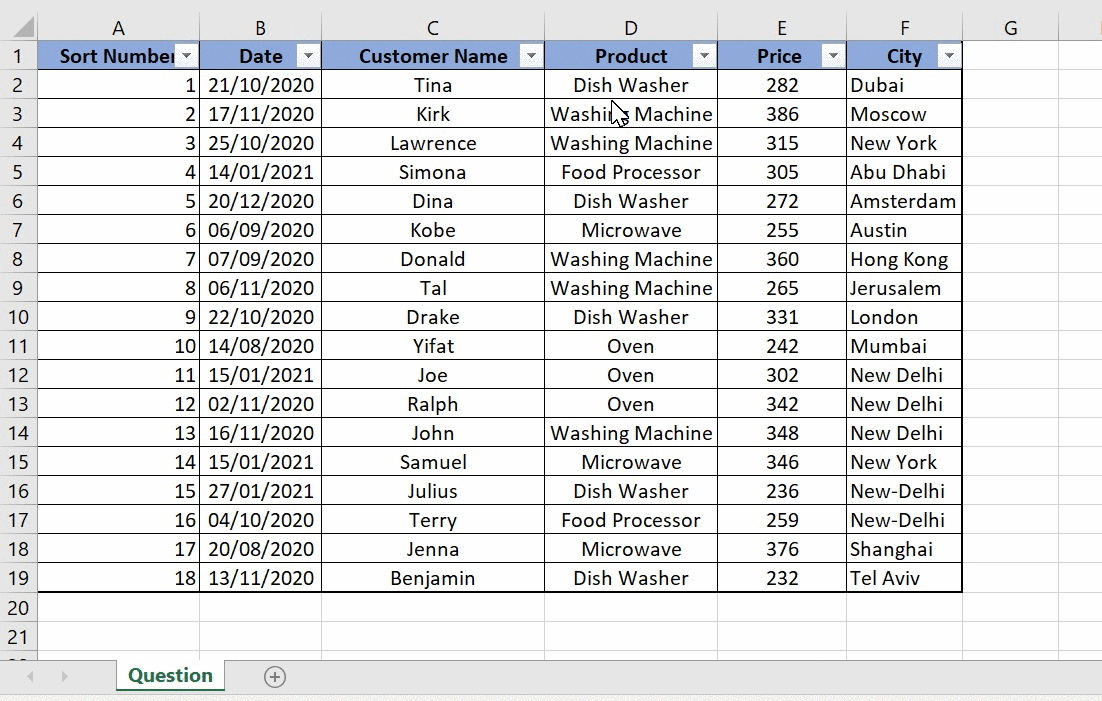The image size is (1102, 701).
Task: Select the cell containing Abu Dhabi
Action: coord(897,172)
